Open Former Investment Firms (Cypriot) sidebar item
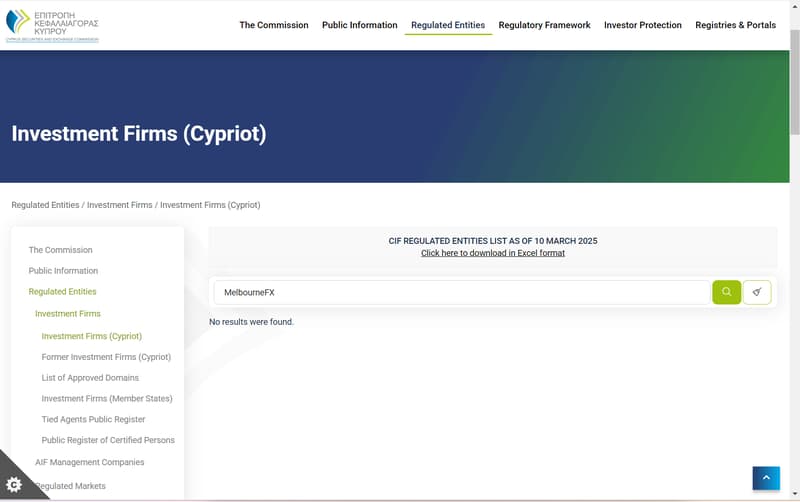800x502 pixels. 106,357
